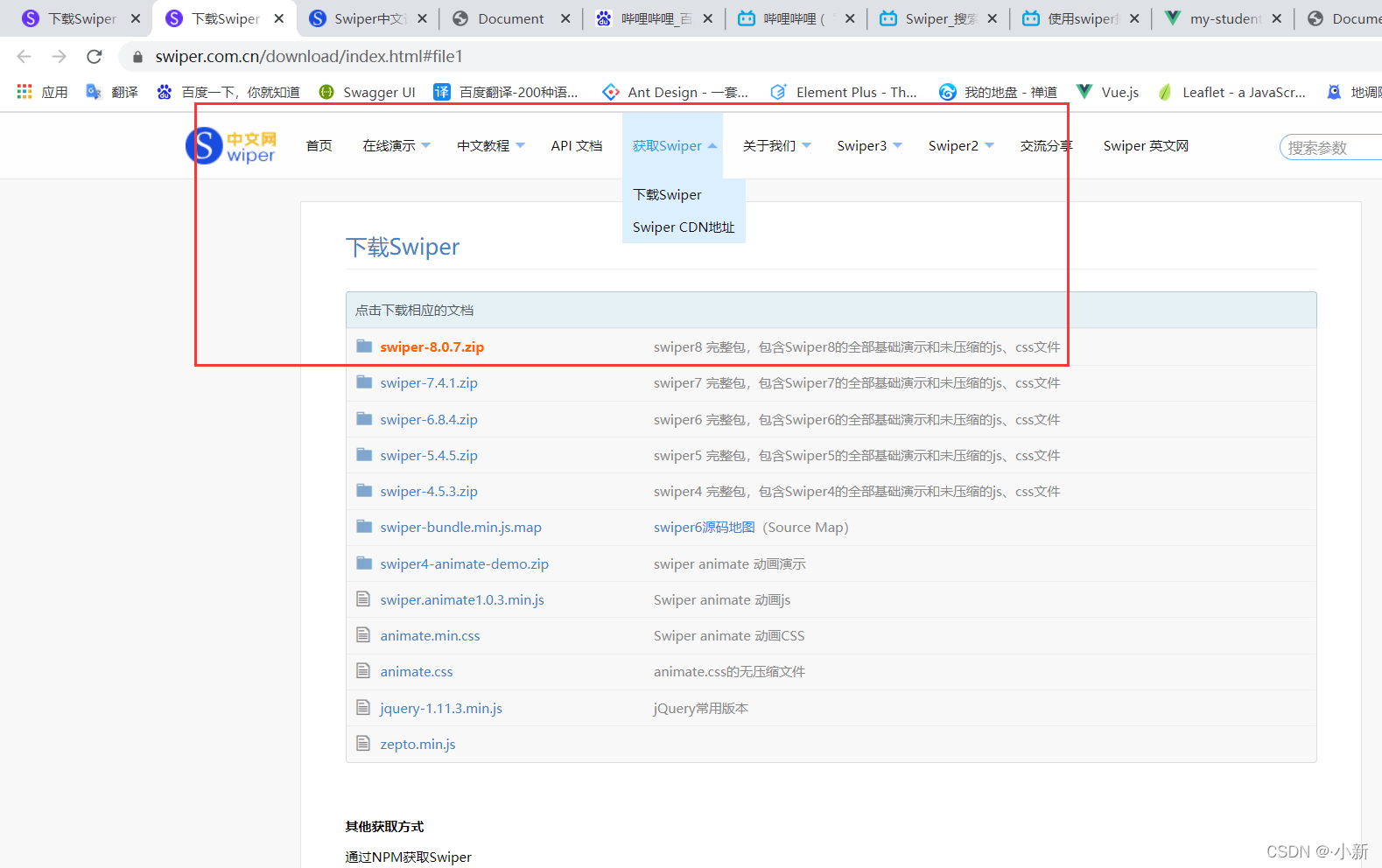The height and width of the screenshot is (868, 1382).
Task: Download the swiper-7.4.1.zip file link
Action: click(x=429, y=383)
